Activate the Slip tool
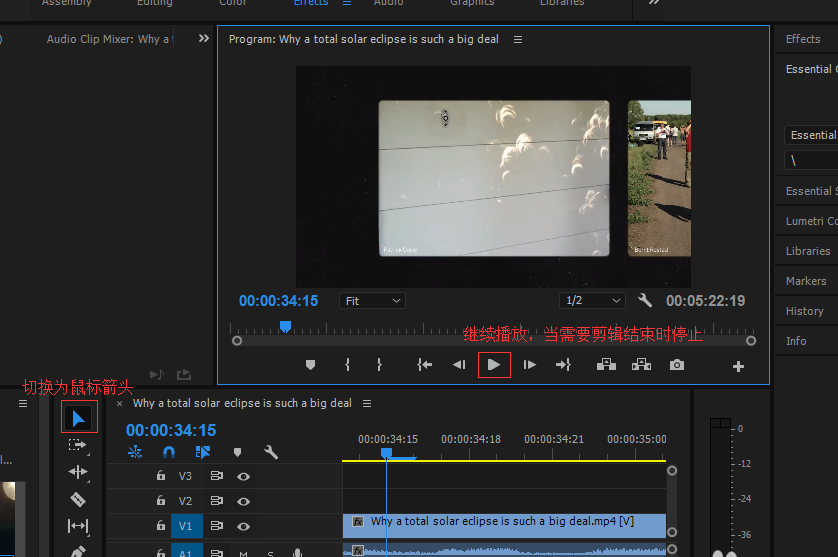 point(78,526)
